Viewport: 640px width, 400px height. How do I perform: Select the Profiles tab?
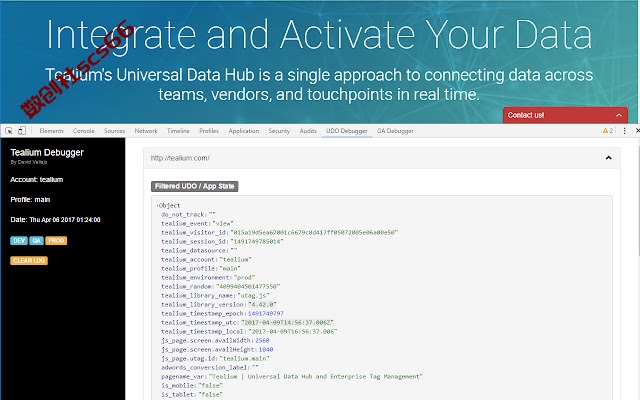209,131
